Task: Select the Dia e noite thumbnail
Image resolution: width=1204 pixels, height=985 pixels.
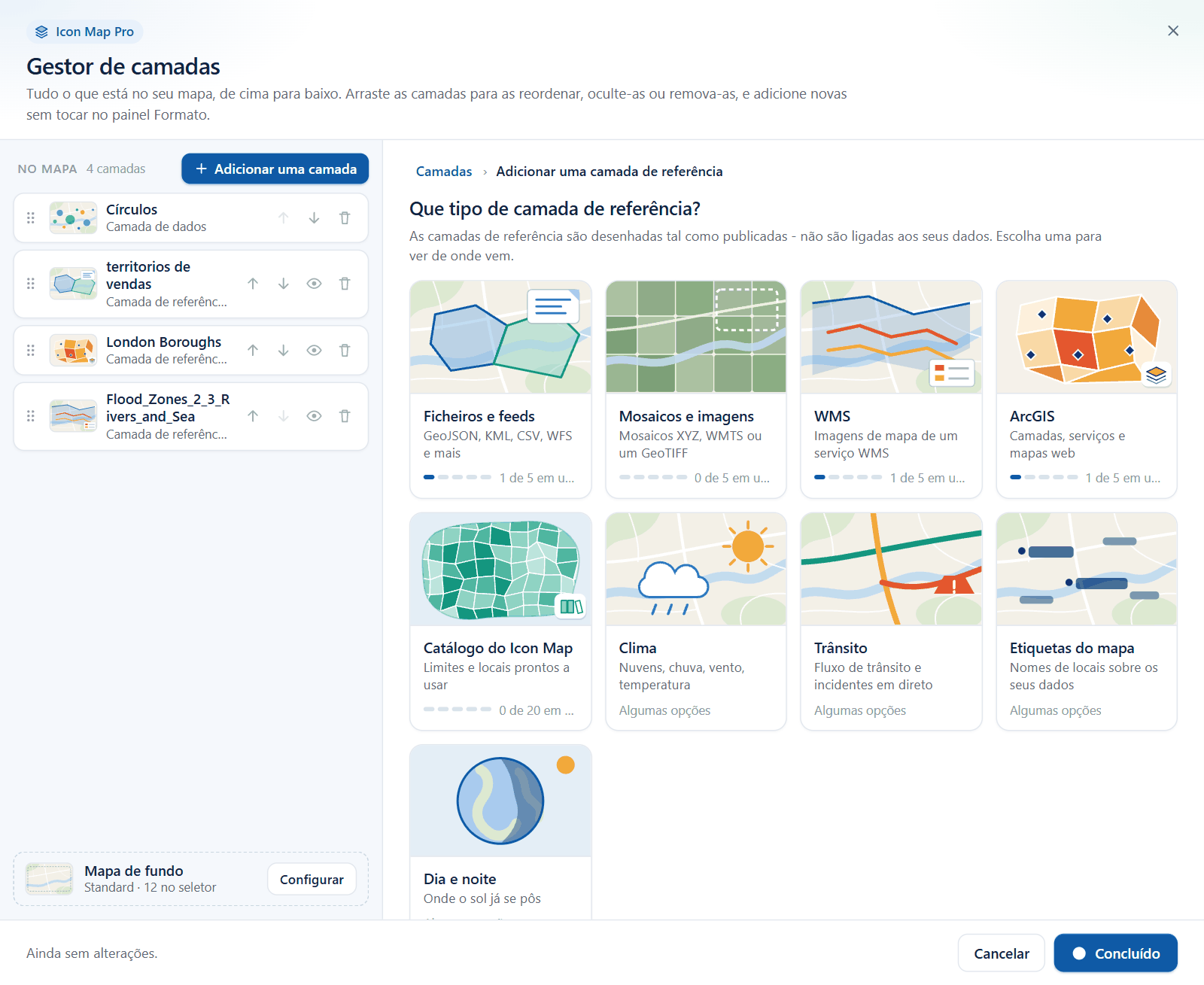Action: pyautogui.click(x=500, y=801)
